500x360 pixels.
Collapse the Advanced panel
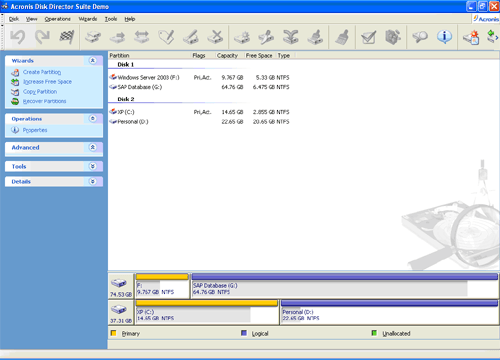tap(93, 147)
